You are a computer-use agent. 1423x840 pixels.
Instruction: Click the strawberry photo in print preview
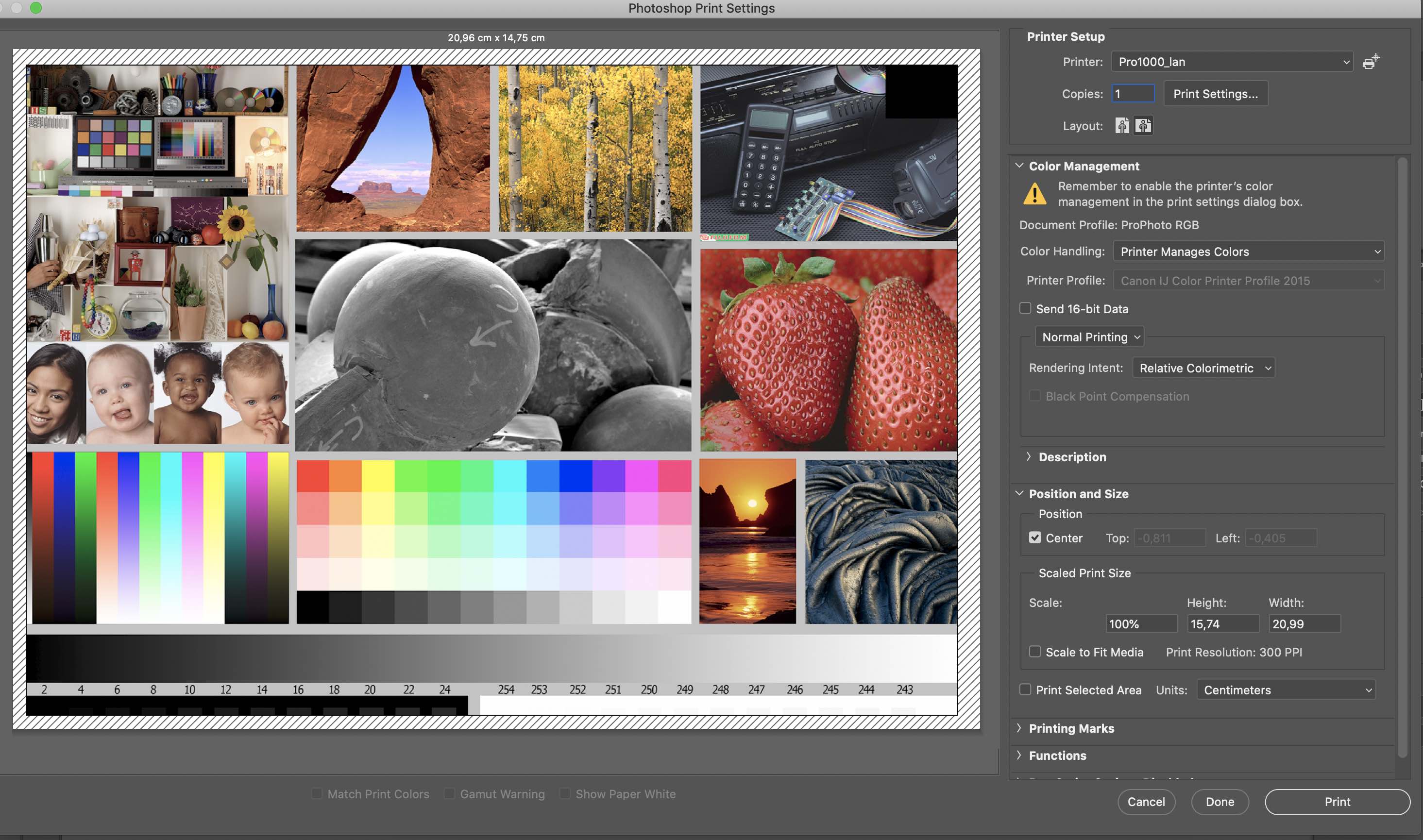pyautogui.click(x=828, y=350)
